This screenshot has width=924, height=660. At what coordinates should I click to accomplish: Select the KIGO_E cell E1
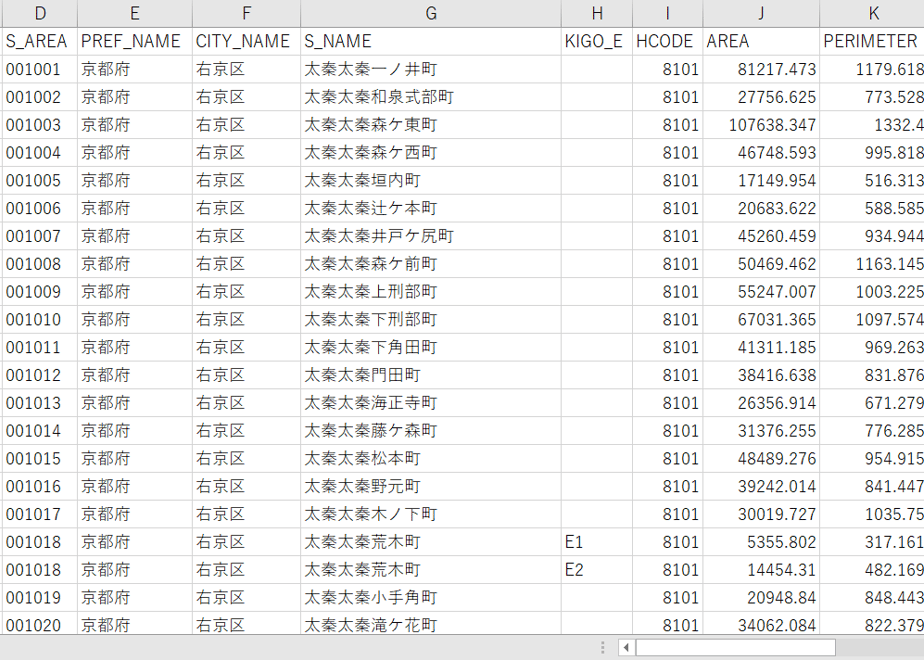pos(597,542)
